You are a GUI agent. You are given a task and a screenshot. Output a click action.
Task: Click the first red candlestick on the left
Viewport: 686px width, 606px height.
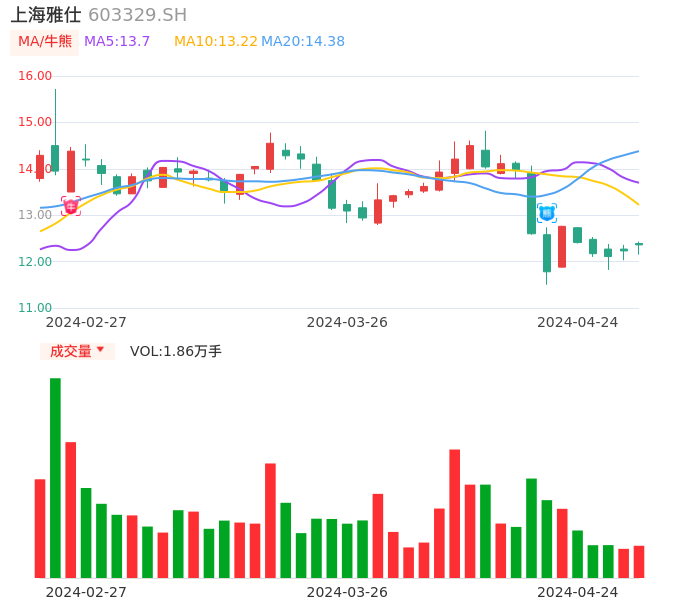pyautogui.click(x=40, y=167)
